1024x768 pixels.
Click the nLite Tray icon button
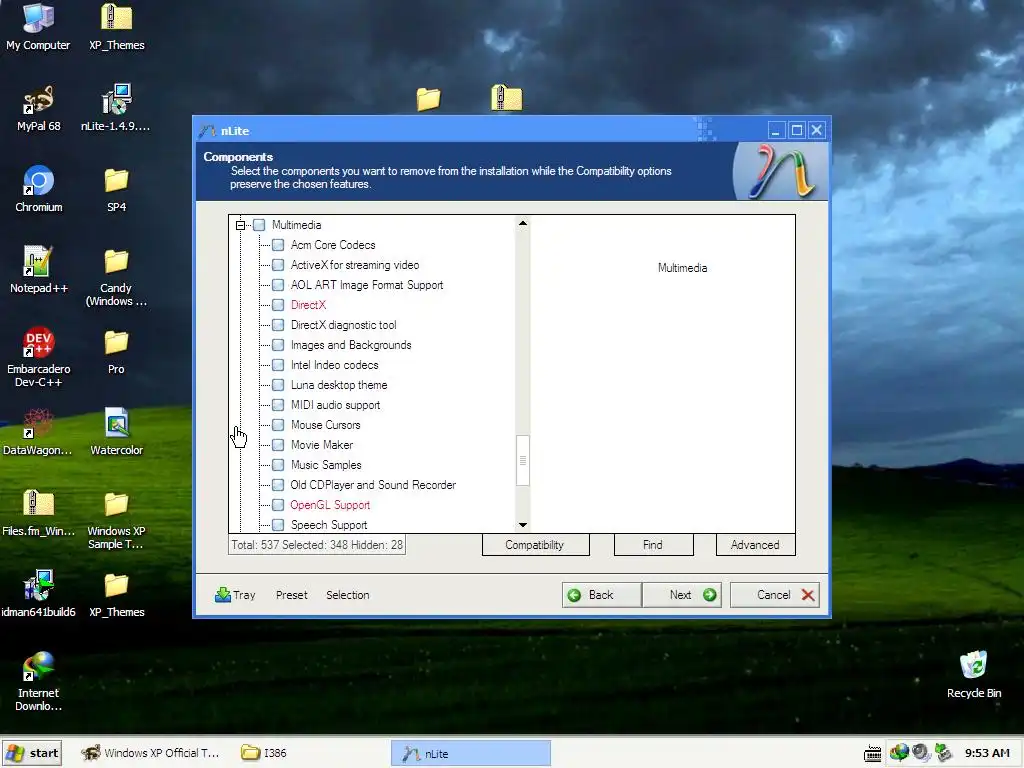point(235,595)
